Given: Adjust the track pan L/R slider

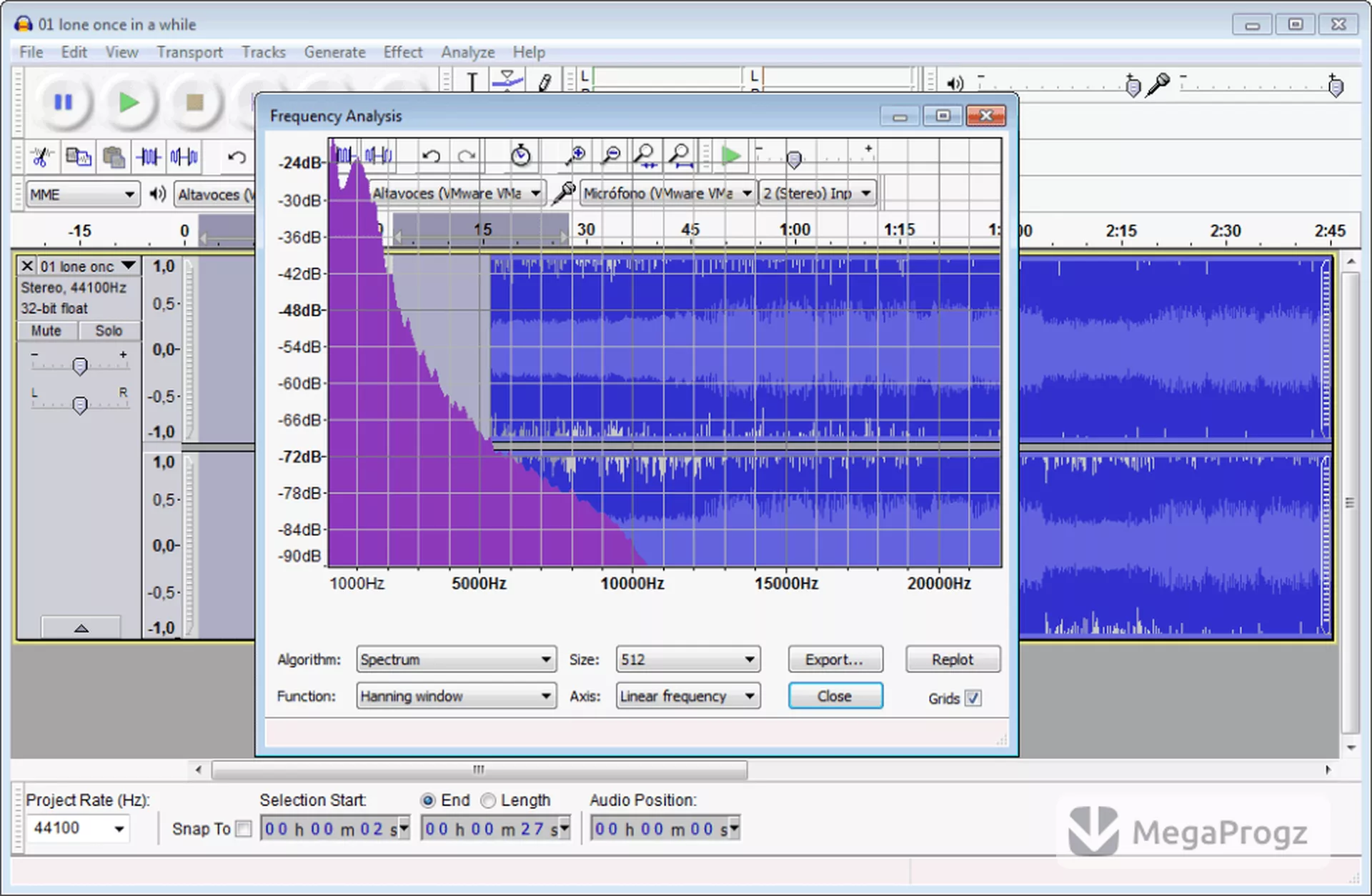Looking at the screenshot, I should click(x=80, y=405).
